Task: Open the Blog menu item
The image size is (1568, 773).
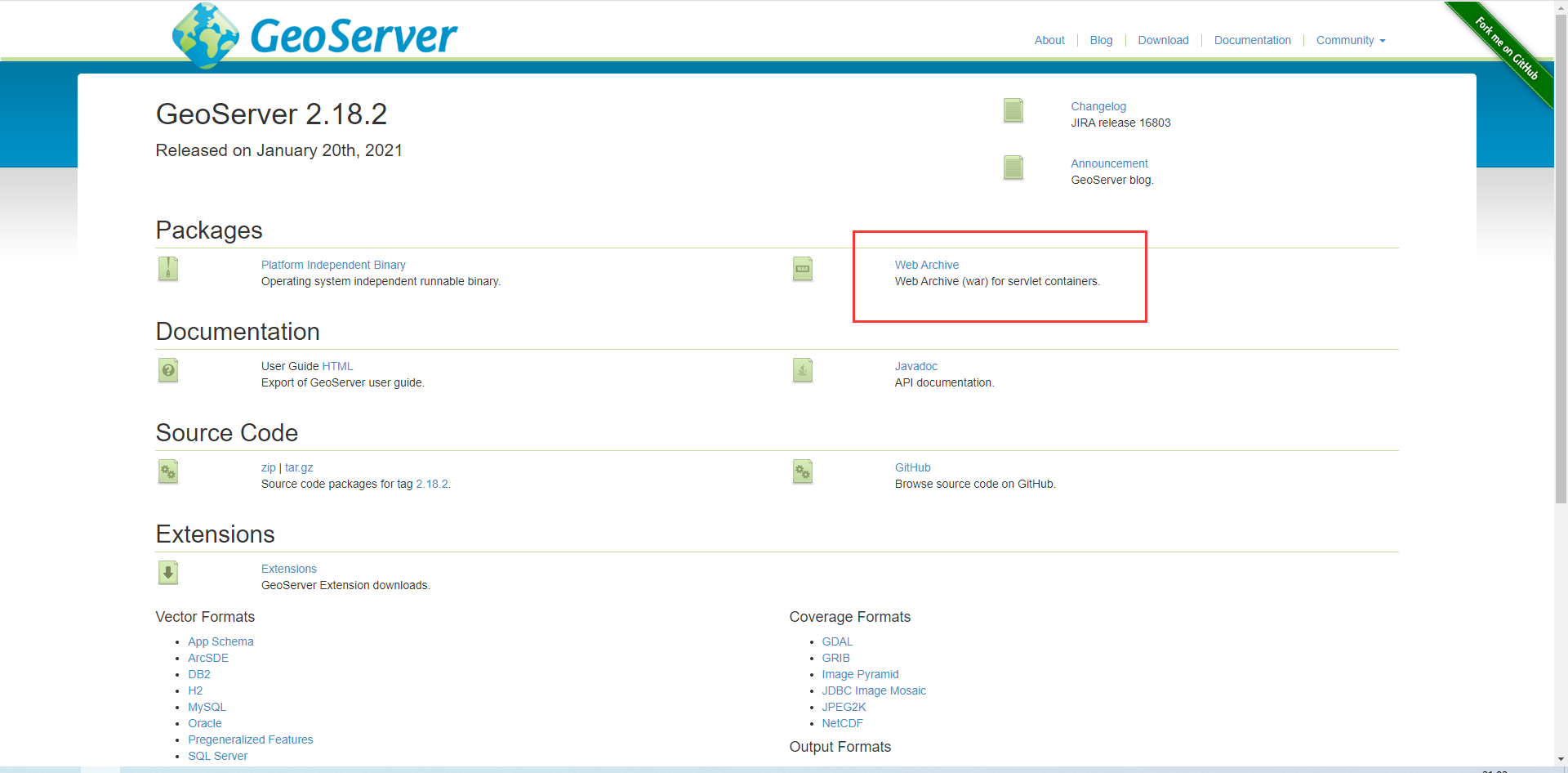Action: coord(1101,40)
